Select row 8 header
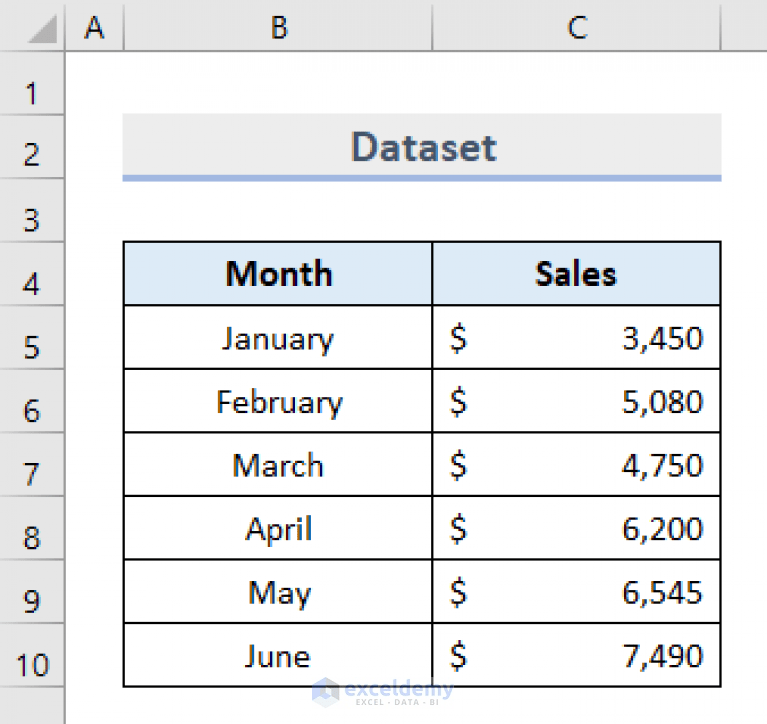 coord(32,528)
